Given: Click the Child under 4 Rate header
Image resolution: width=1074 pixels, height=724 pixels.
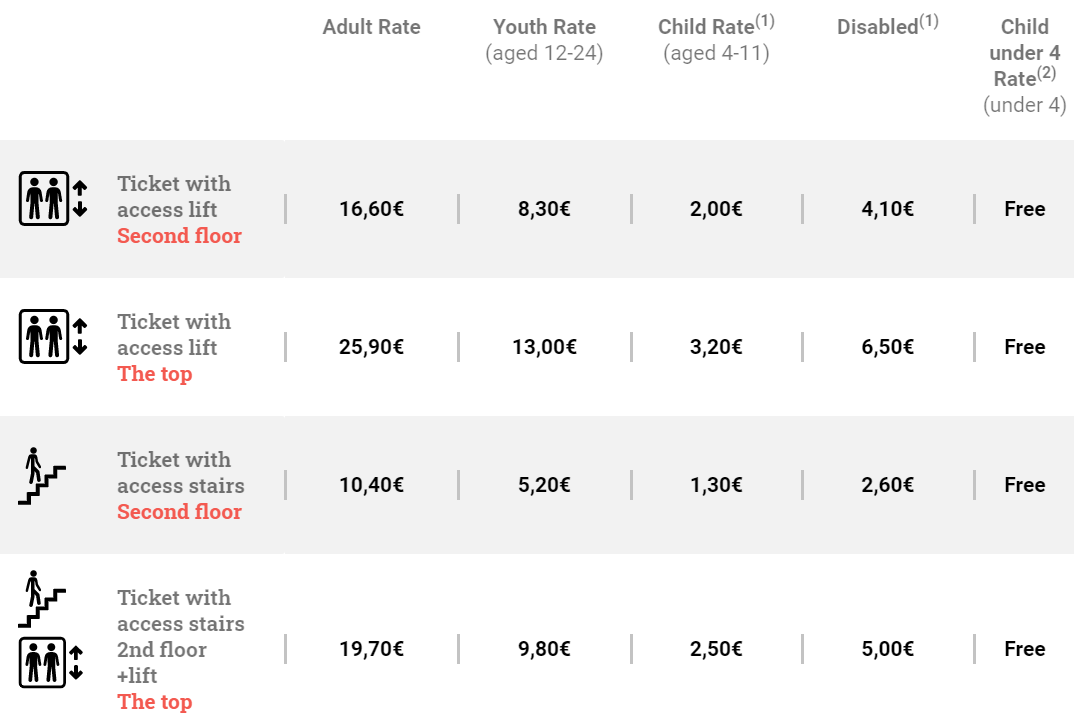Looking at the screenshot, I should (x=1025, y=53).
